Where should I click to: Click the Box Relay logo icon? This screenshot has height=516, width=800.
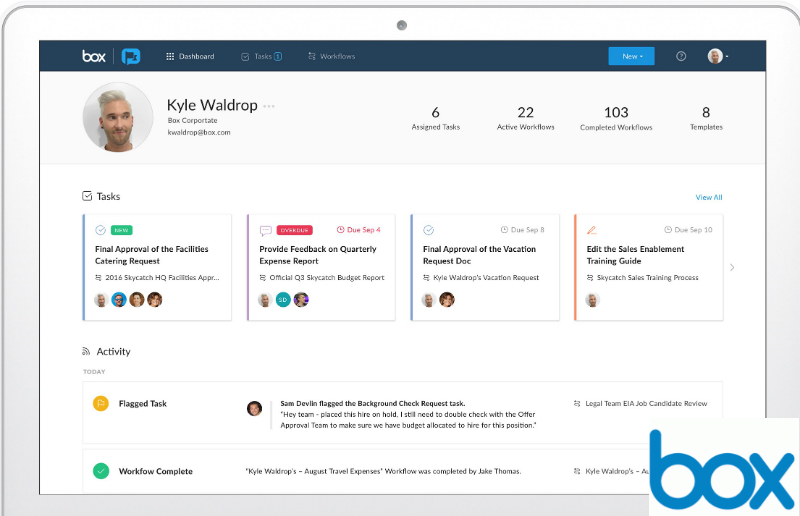pyautogui.click(x=131, y=56)
